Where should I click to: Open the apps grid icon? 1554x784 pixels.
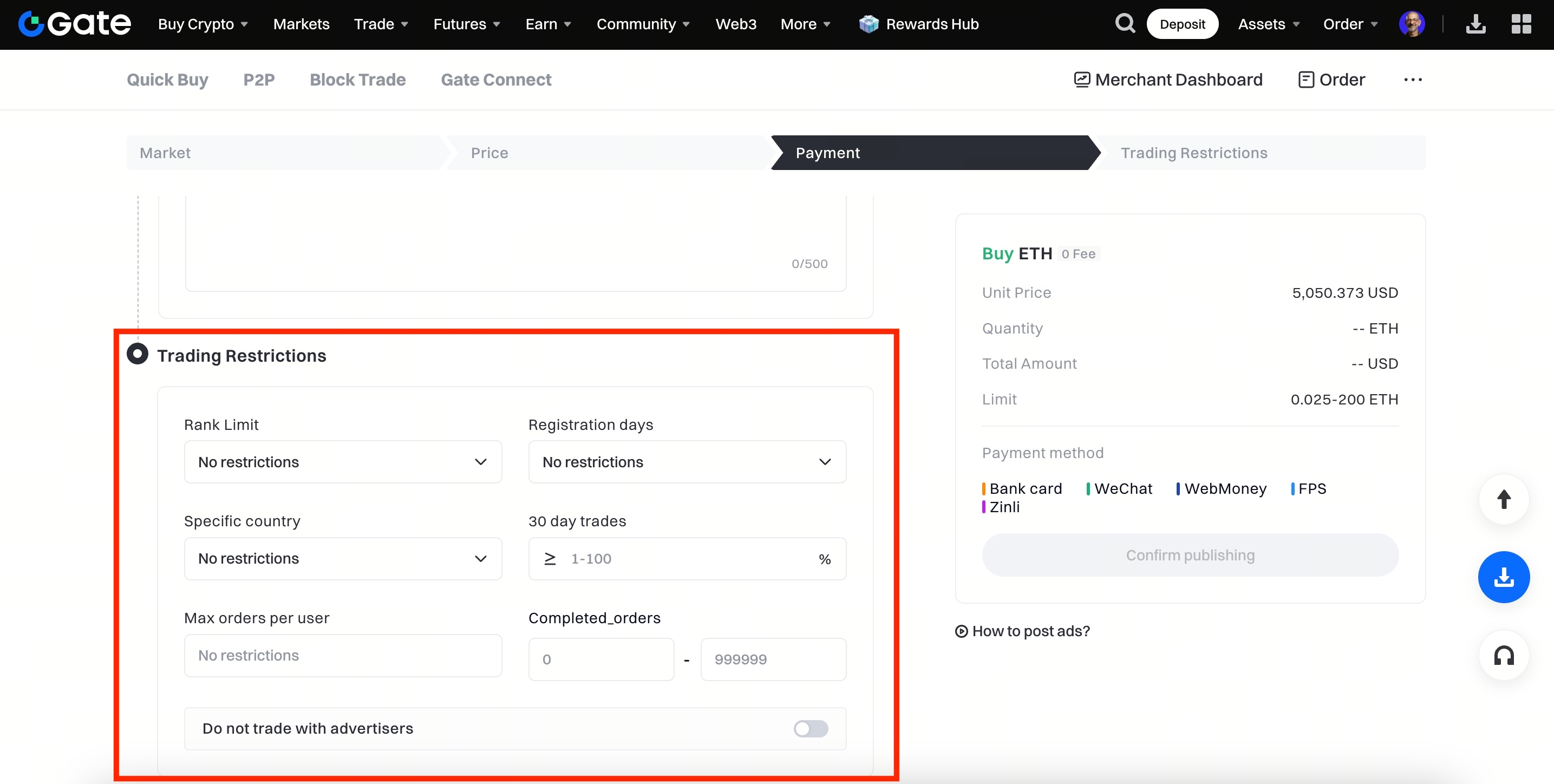tap(1521, 24)
